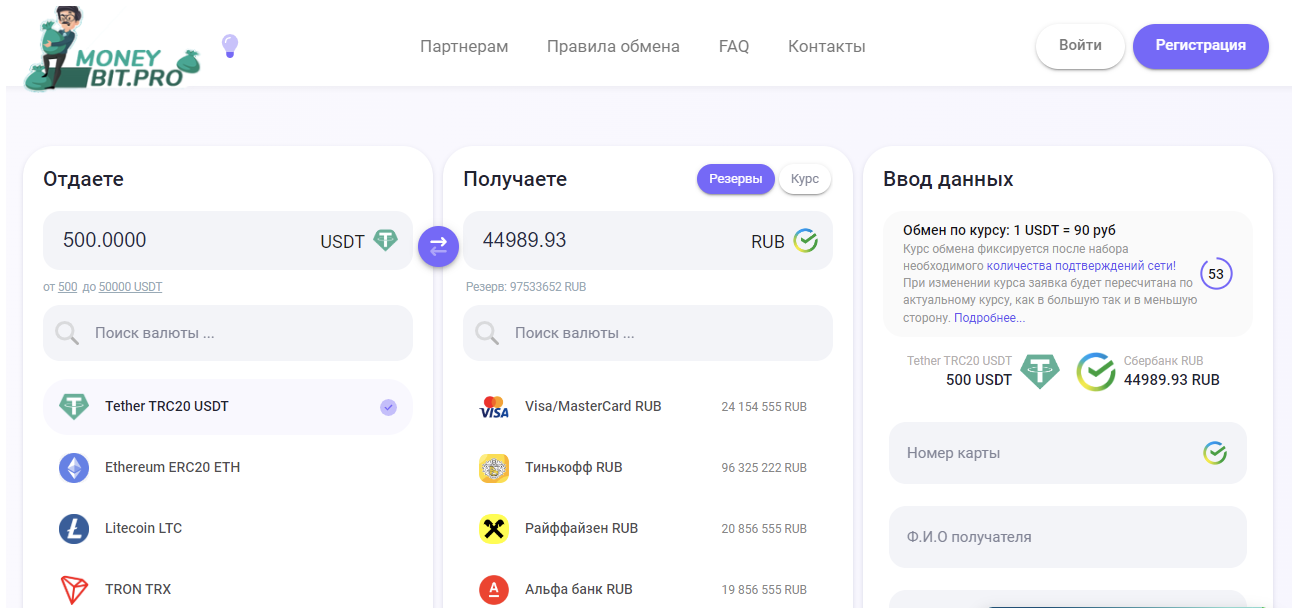Open the Партнерам menu item
The width and height of the screenshot is (1298, 612).
(464, 47)
